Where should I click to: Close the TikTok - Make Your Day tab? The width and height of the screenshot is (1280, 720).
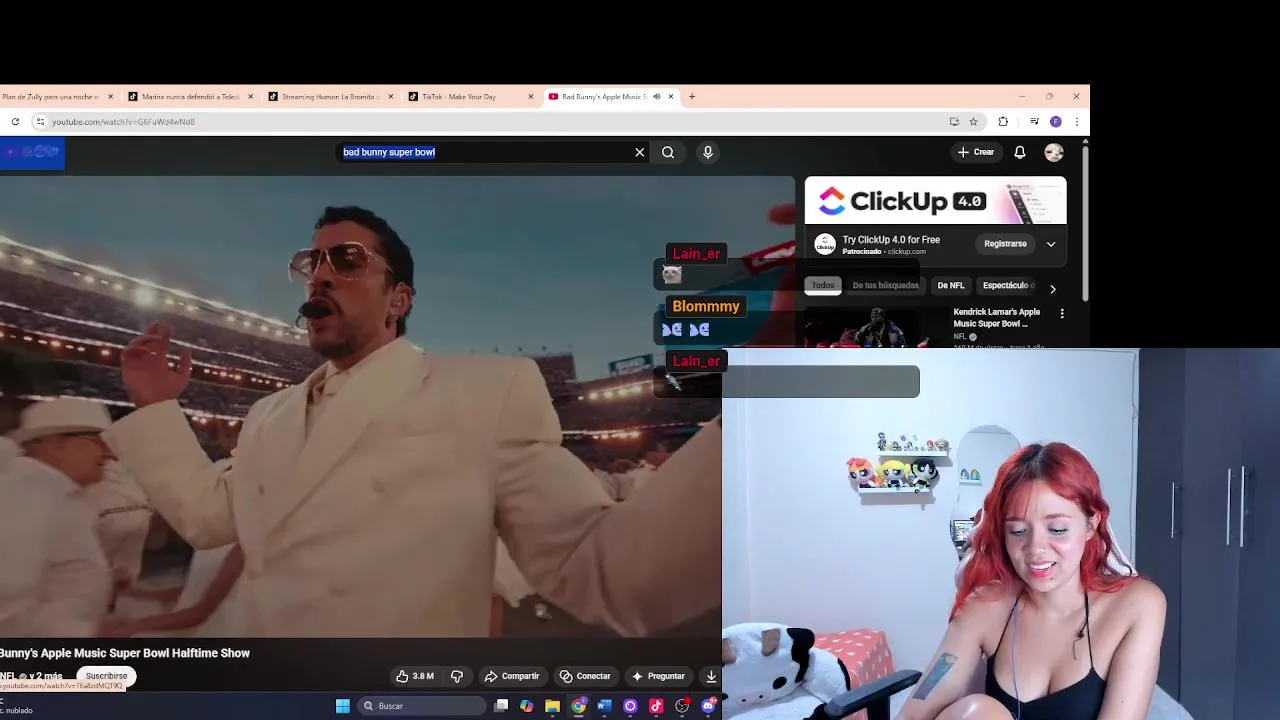pos(531,97)
